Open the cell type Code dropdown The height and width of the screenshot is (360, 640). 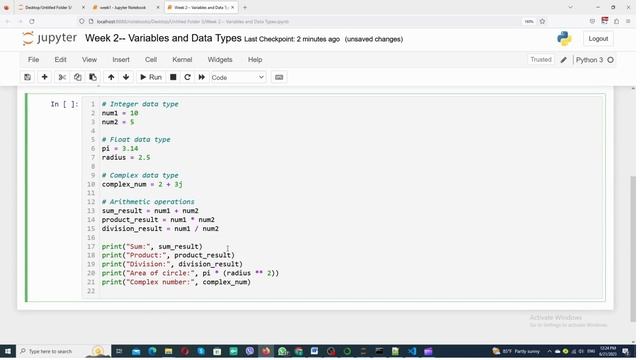(x=238, y=77)
